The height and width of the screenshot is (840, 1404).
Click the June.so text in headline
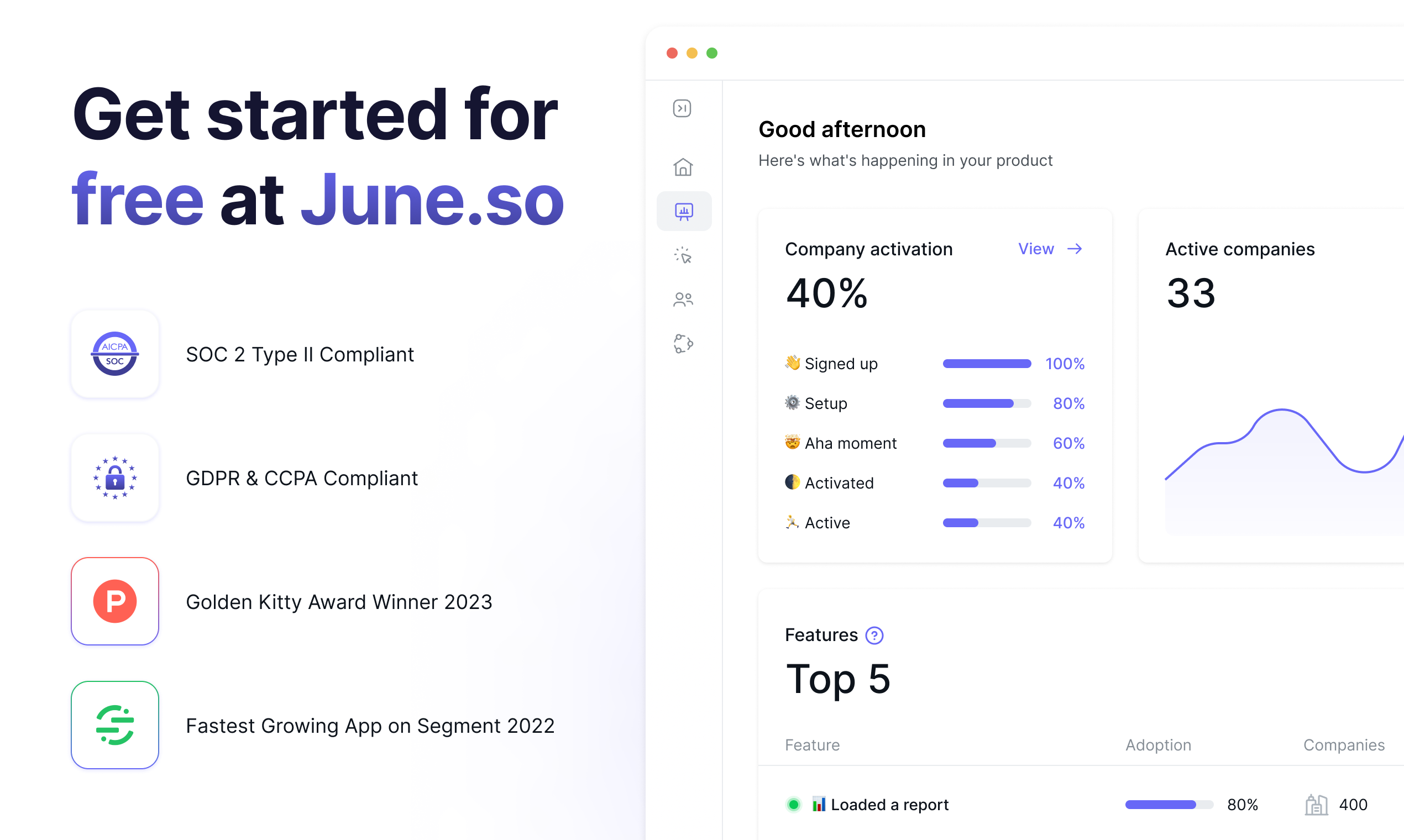[432, 200]
